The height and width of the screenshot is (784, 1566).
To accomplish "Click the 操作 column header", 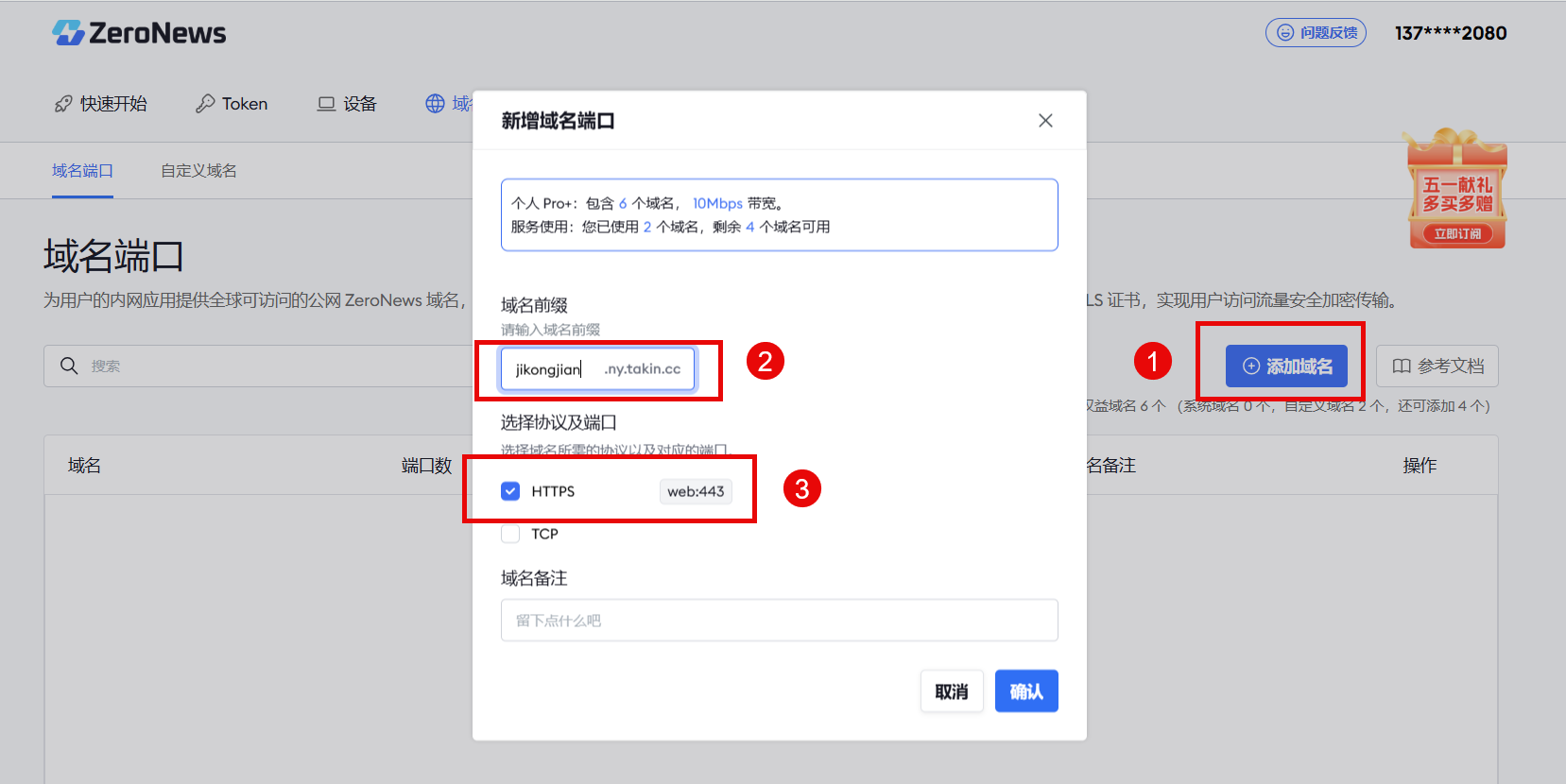I will click(x=1420, y=466).
